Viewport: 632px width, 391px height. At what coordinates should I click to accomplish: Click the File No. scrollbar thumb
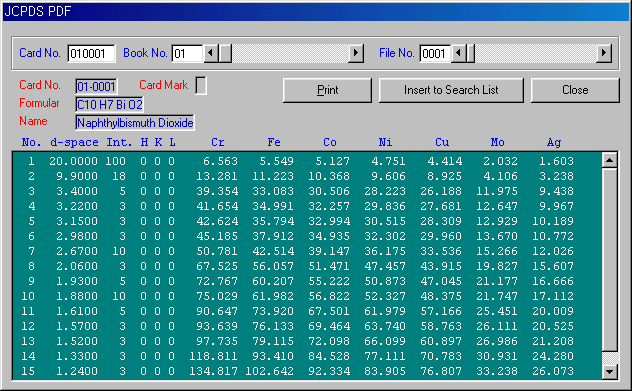(x=470, y=53)
